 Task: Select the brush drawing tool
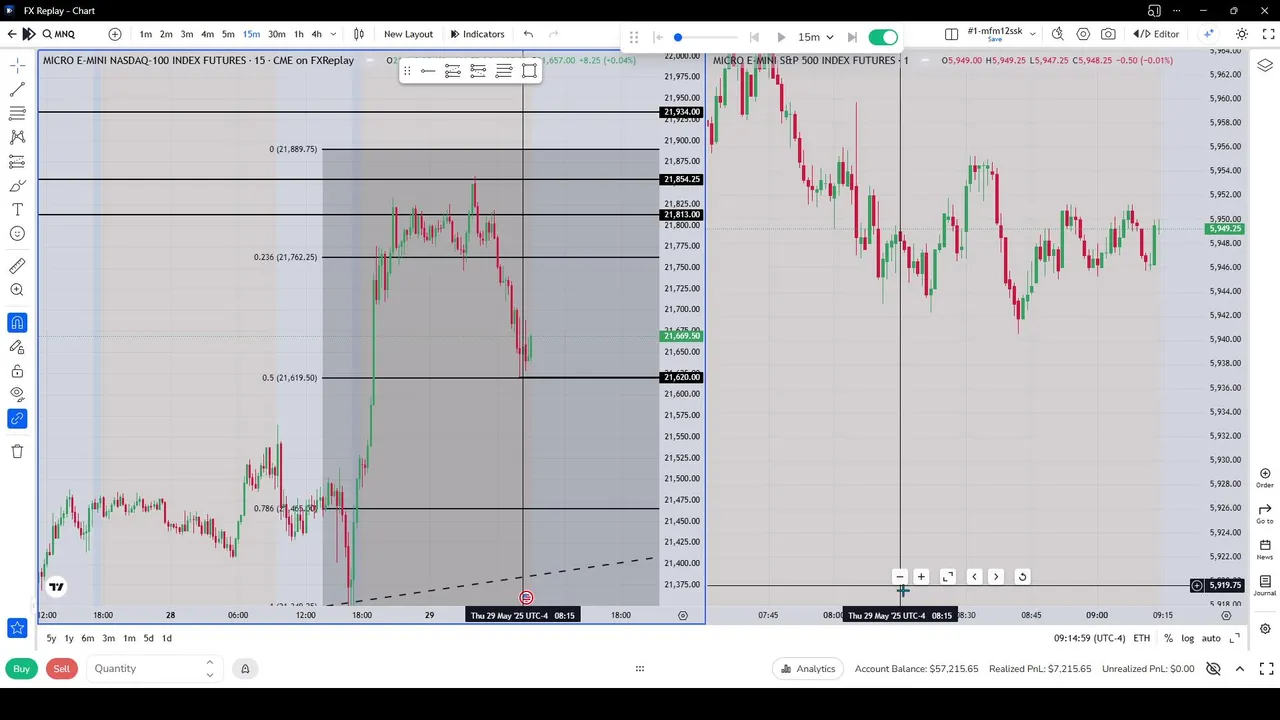click(17, 185)
